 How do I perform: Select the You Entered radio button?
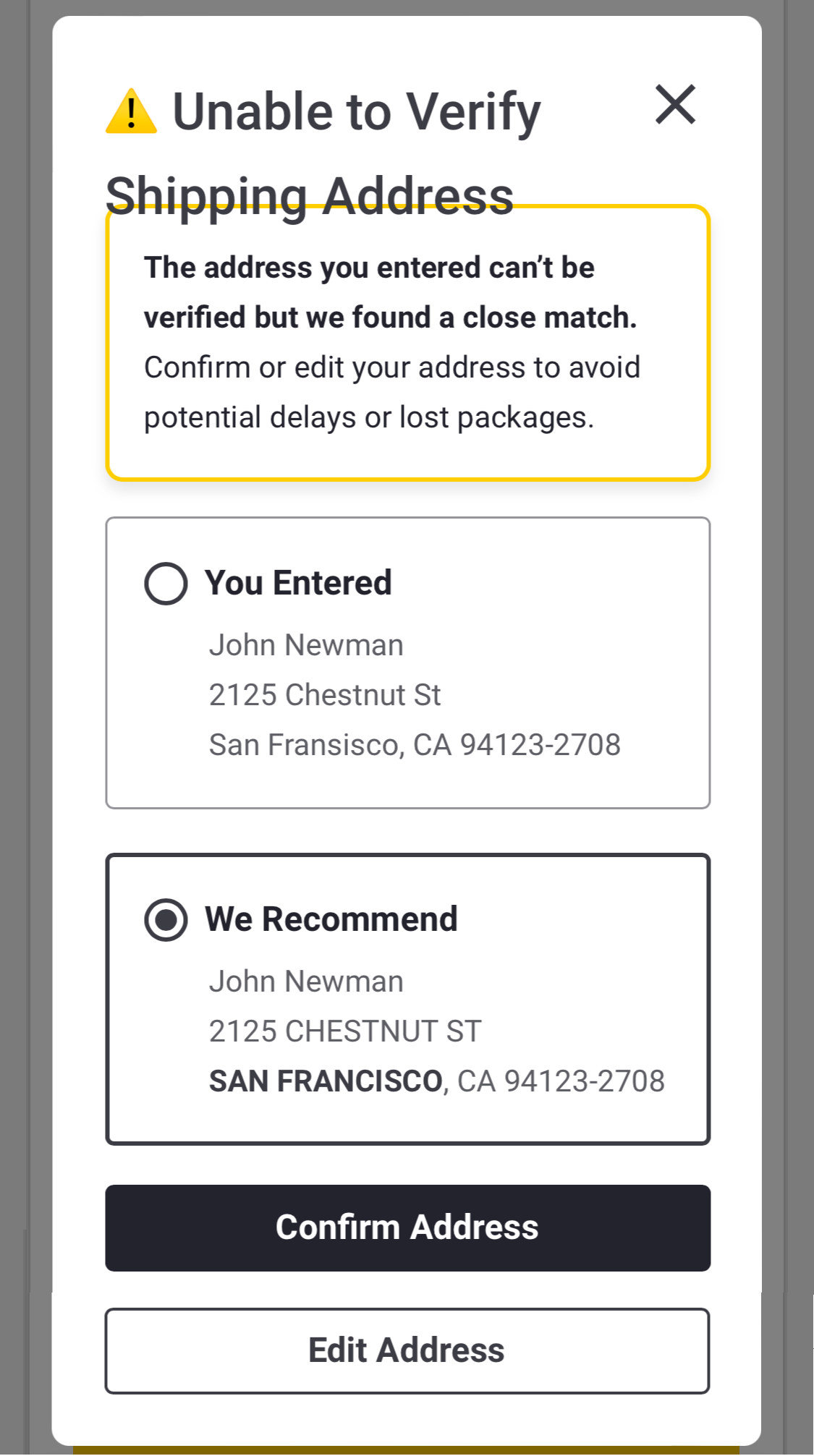pos(166,584)
